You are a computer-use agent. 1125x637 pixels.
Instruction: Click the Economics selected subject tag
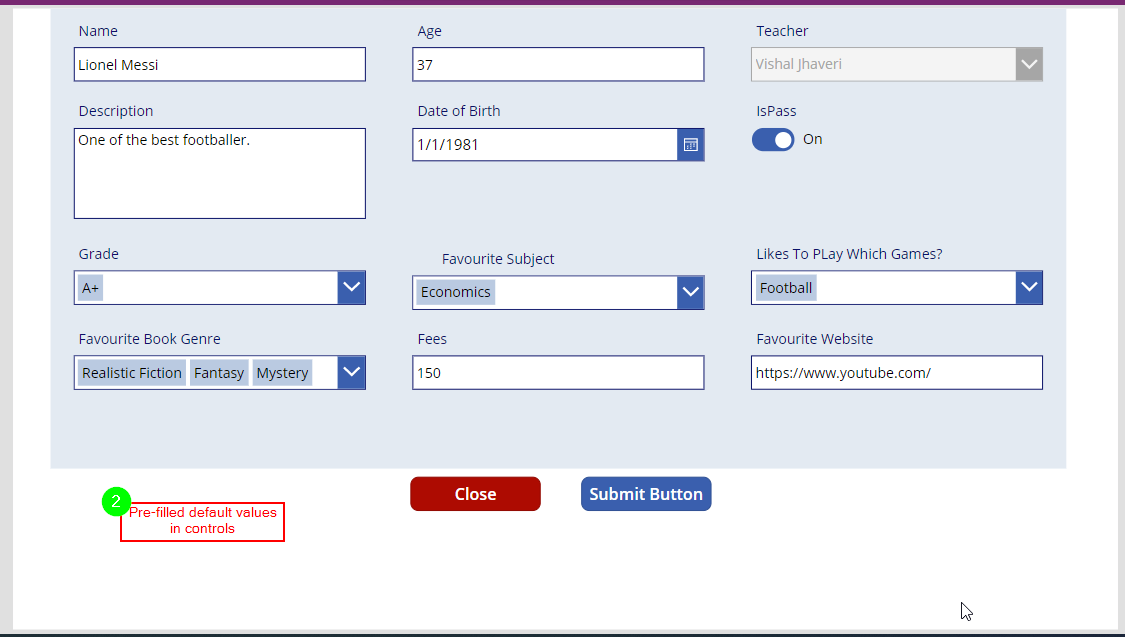456,293
